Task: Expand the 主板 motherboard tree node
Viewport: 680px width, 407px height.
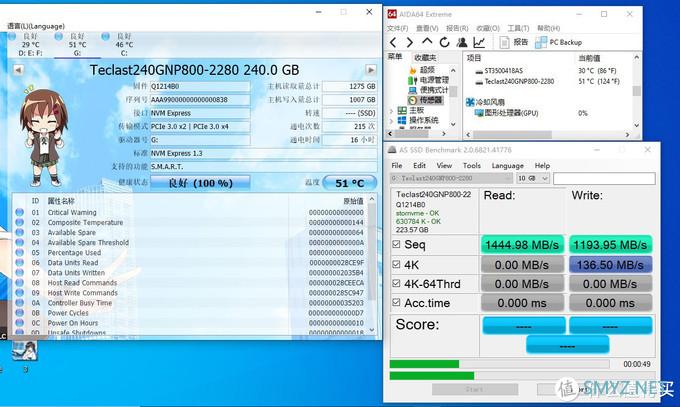Action: (x=391, y=111)
